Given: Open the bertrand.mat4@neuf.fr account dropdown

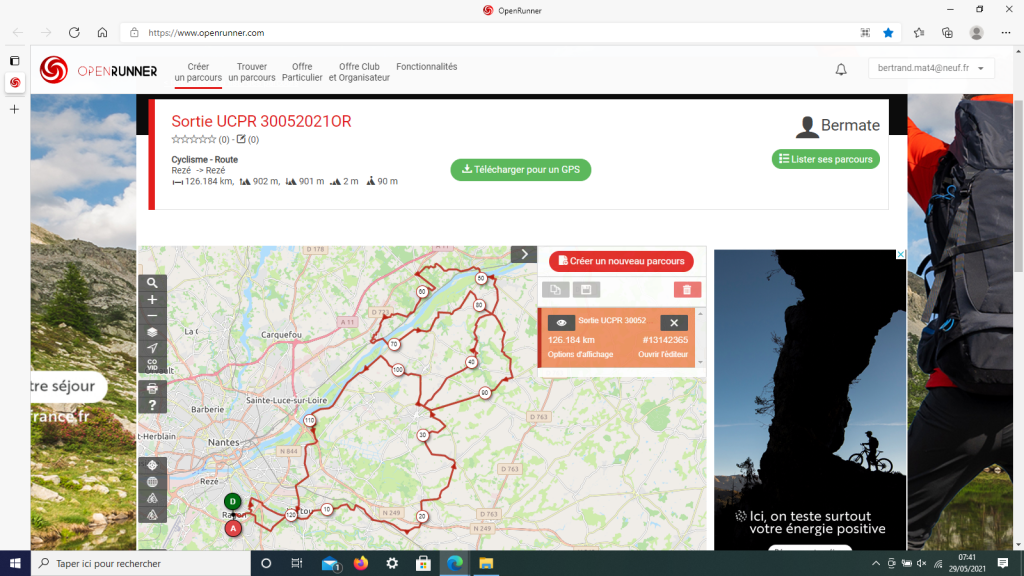Looking at the screenshot, I should [x=930, y=68].
